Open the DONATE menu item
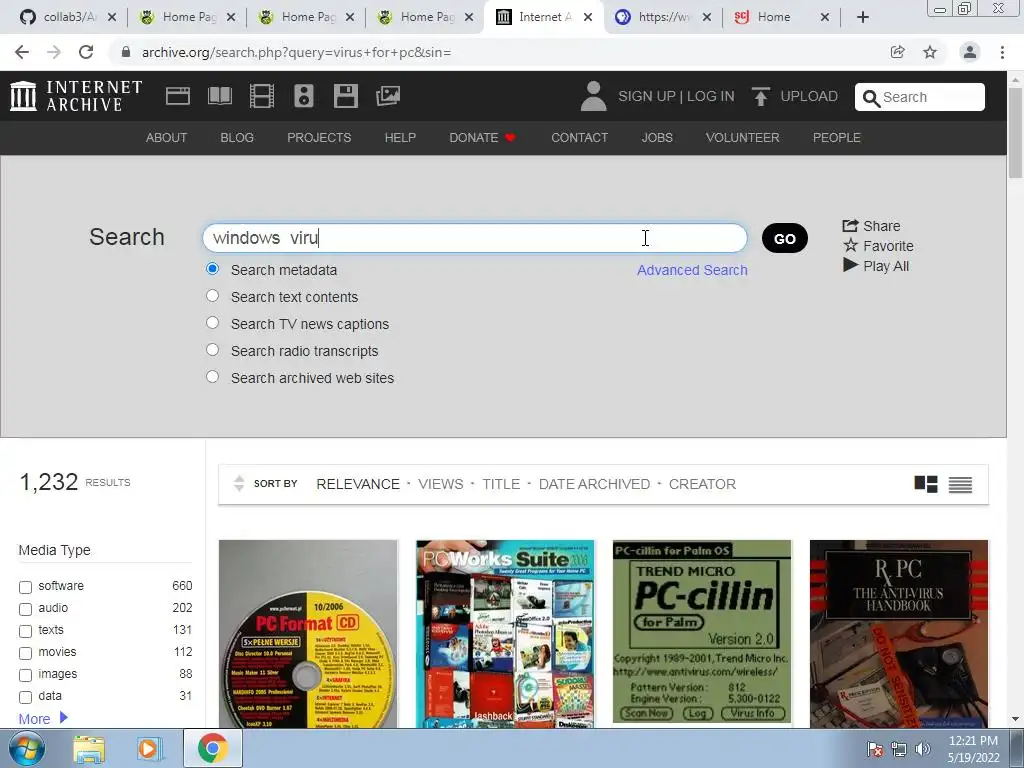The image size is (1024, 768). pos(483,138)
